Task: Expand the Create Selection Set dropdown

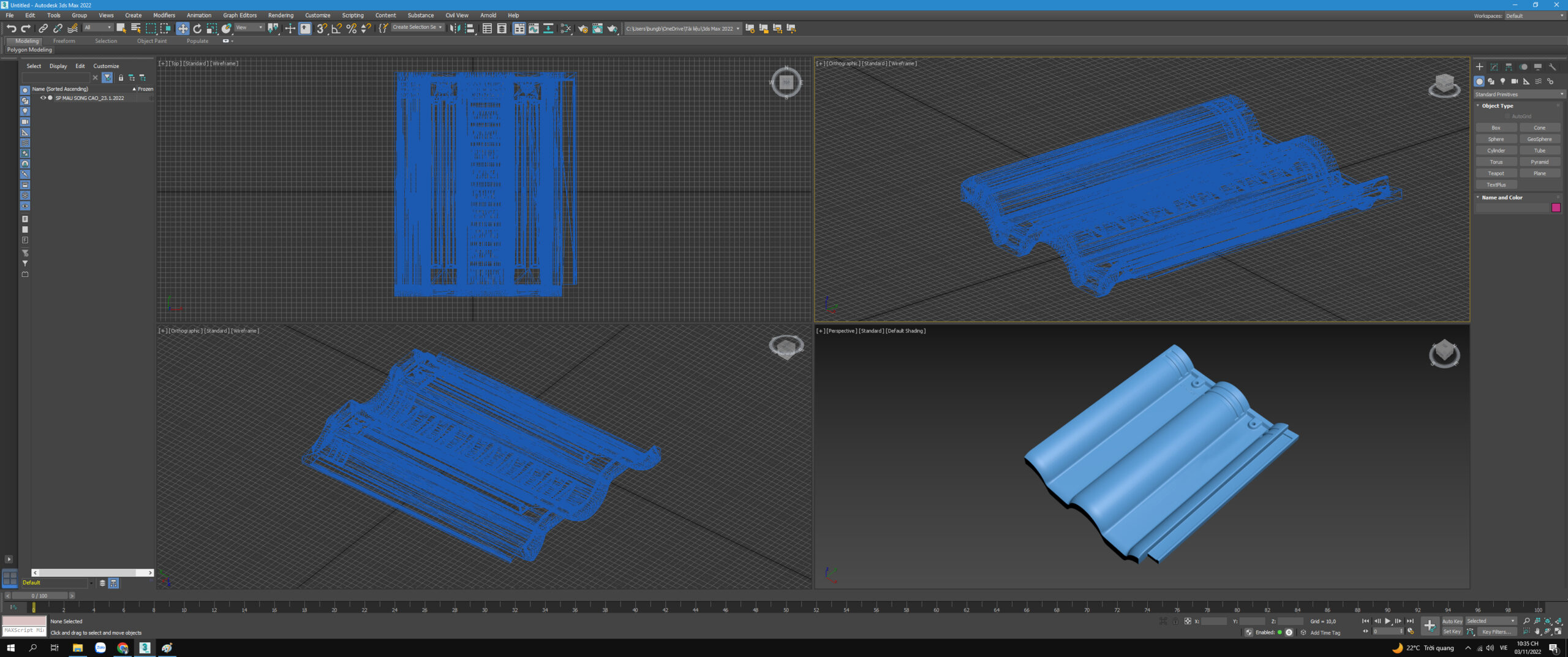Action: click(440, 28)
